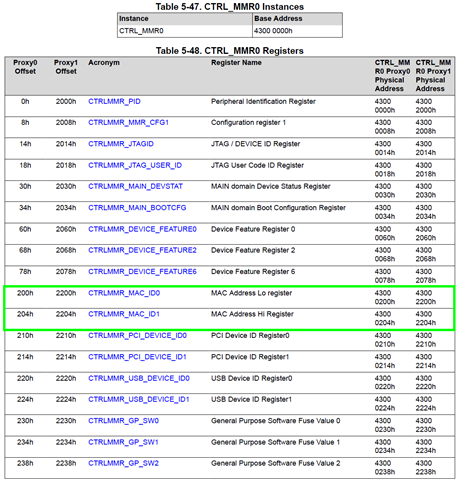Follow the CTRLMMR_USB_DEVICE_ID1 link

139,399
